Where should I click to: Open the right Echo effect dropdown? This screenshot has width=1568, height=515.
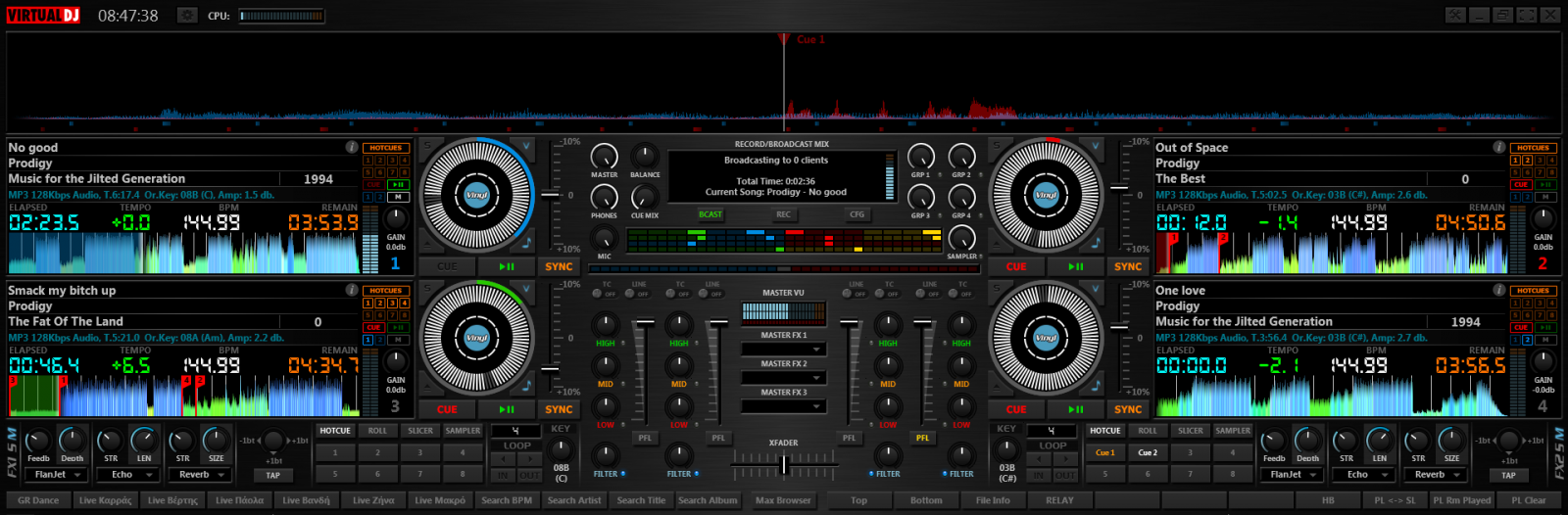click(1365, 475)
